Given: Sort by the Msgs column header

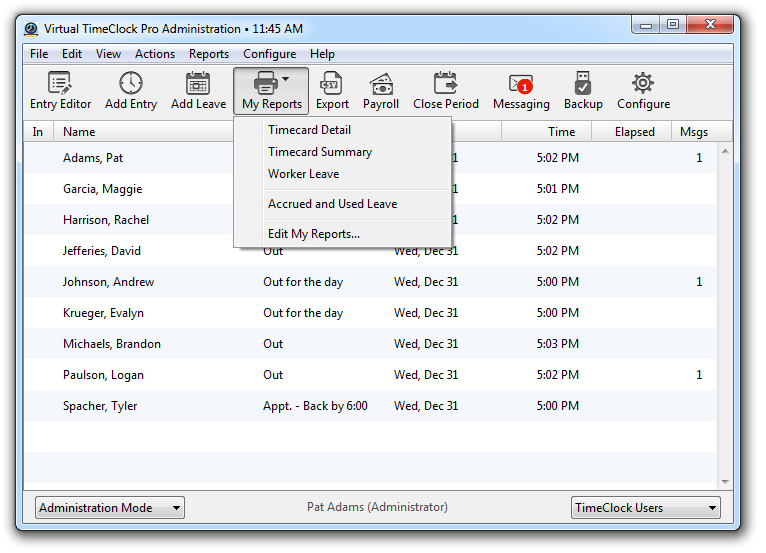Looking at the screenshot, I should click(694, 132).
